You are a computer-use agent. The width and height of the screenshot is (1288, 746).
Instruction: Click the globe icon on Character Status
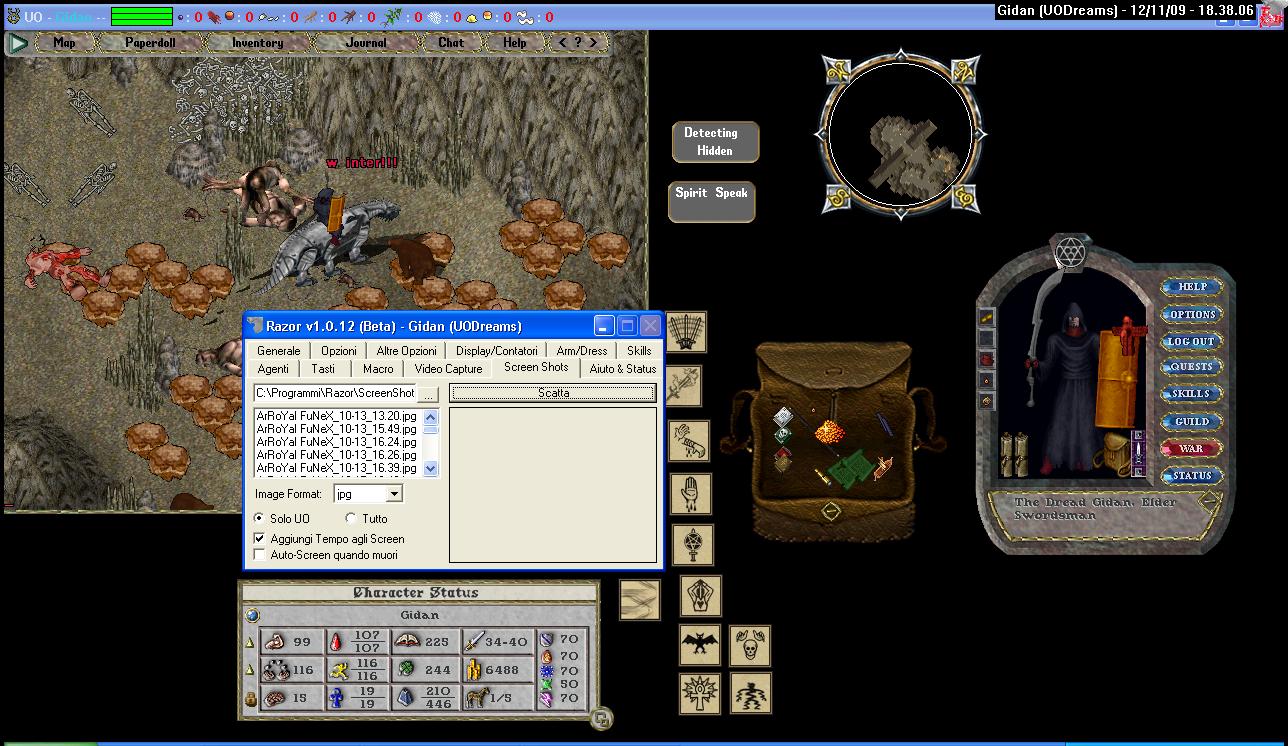(x=253, y=616)
